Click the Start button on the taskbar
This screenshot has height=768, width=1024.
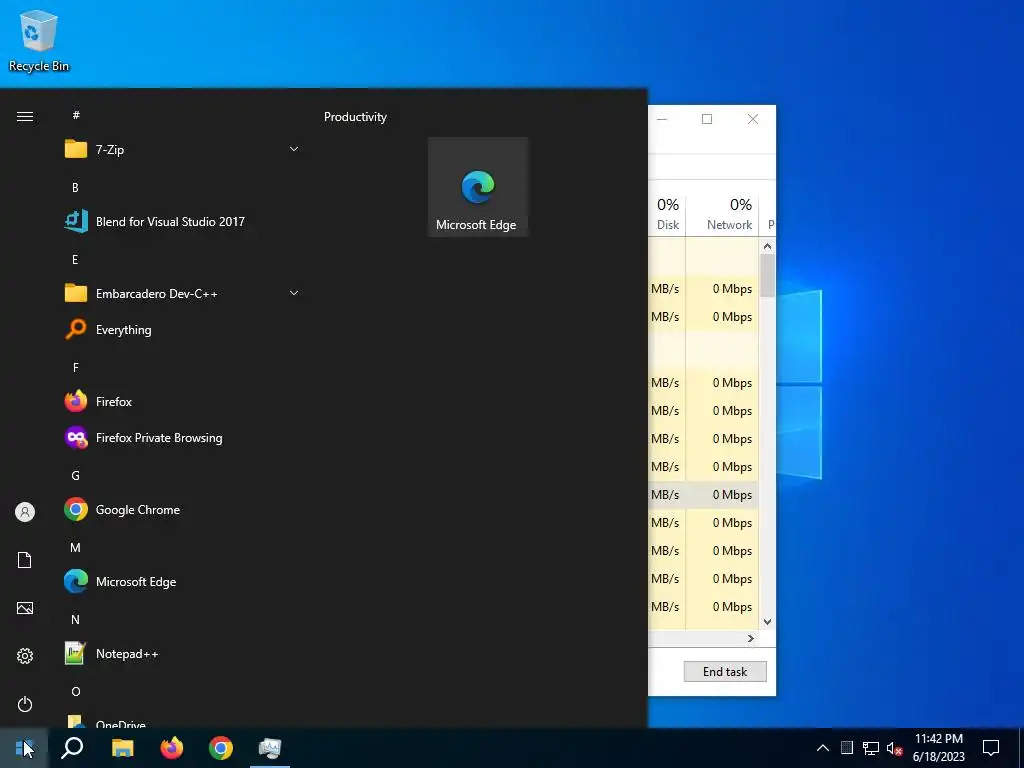(24, 748)
